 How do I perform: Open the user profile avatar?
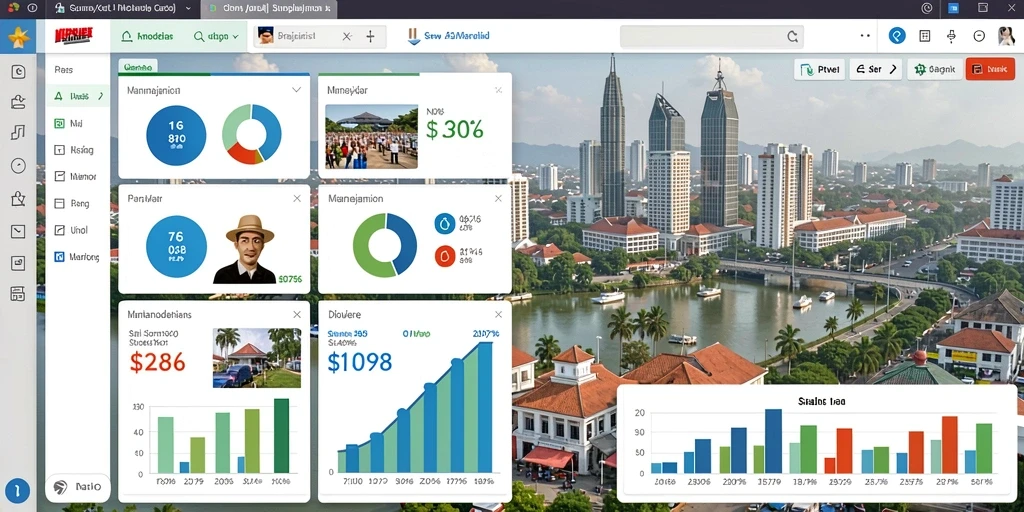(x=1006, y=36)
